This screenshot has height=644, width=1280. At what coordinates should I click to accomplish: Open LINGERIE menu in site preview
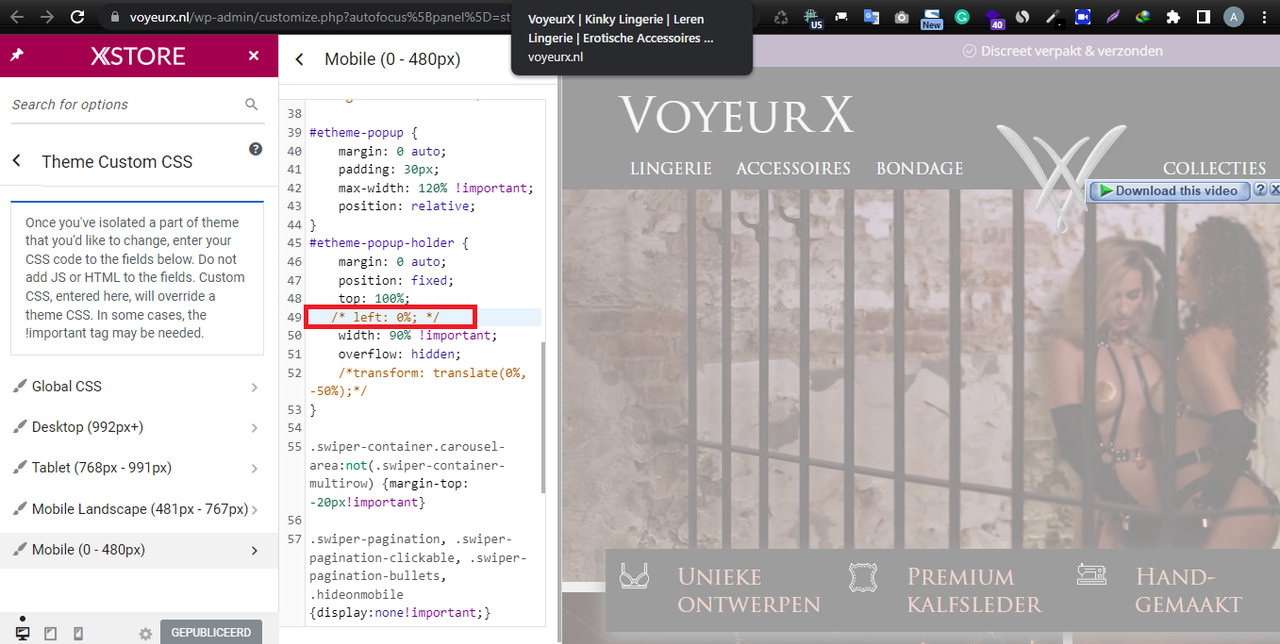click(x=671, y=168)
